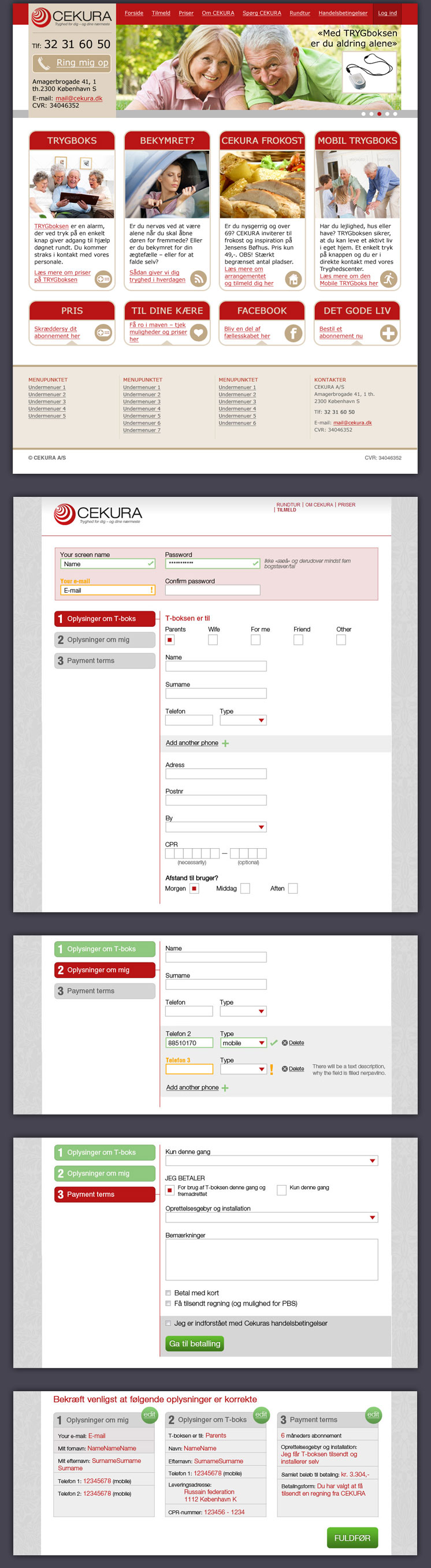Click the plus icon in DET GODE LIV
Screen dimensions: 431x1568
pyautogui.click(x=388, y=332)
